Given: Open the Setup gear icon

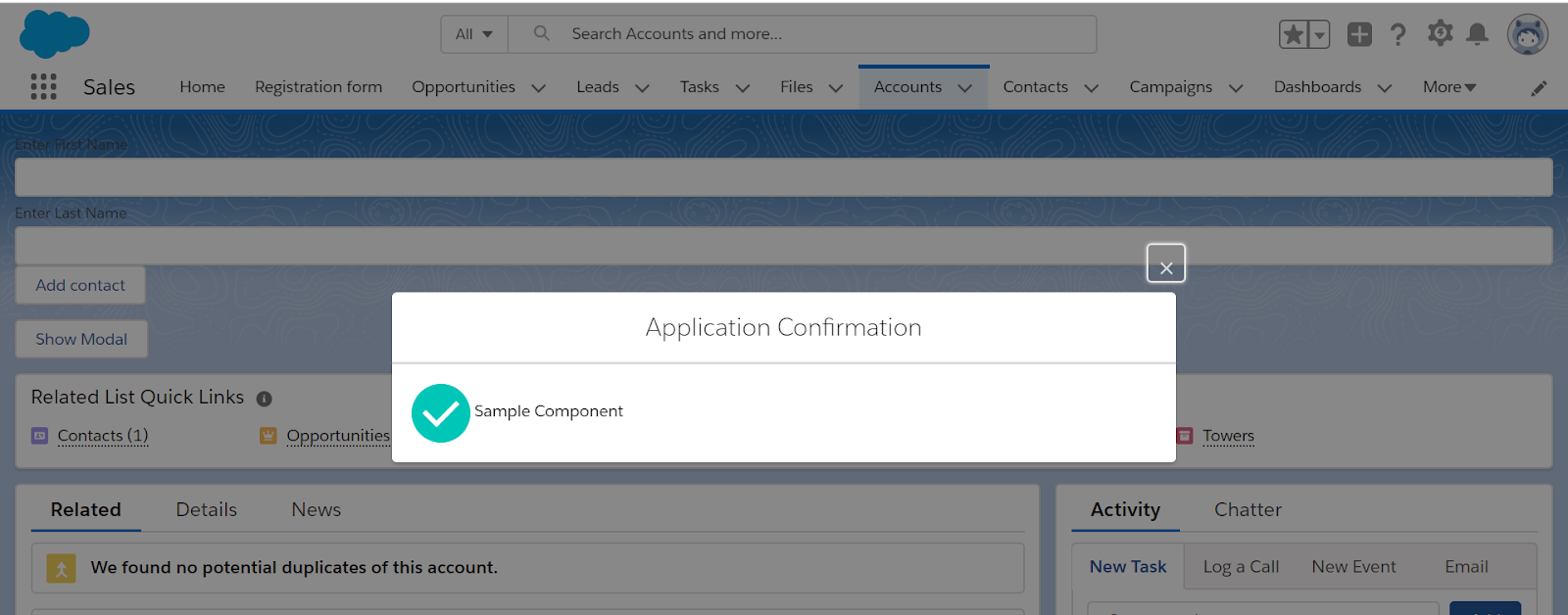Looking at the screenshot, I should [x=1440, y=33].
